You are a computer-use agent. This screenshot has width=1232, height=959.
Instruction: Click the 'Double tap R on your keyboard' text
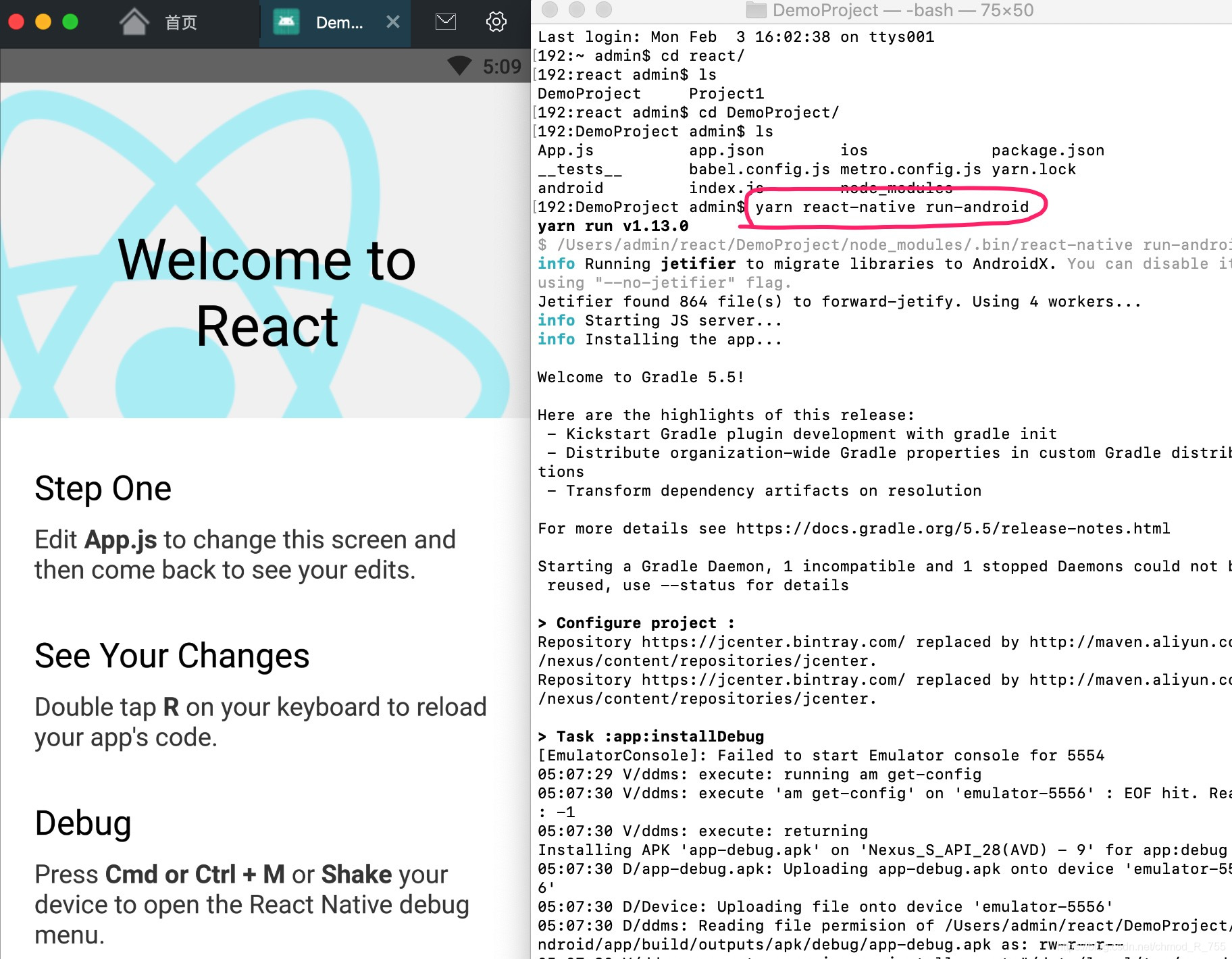click(261, 722)
